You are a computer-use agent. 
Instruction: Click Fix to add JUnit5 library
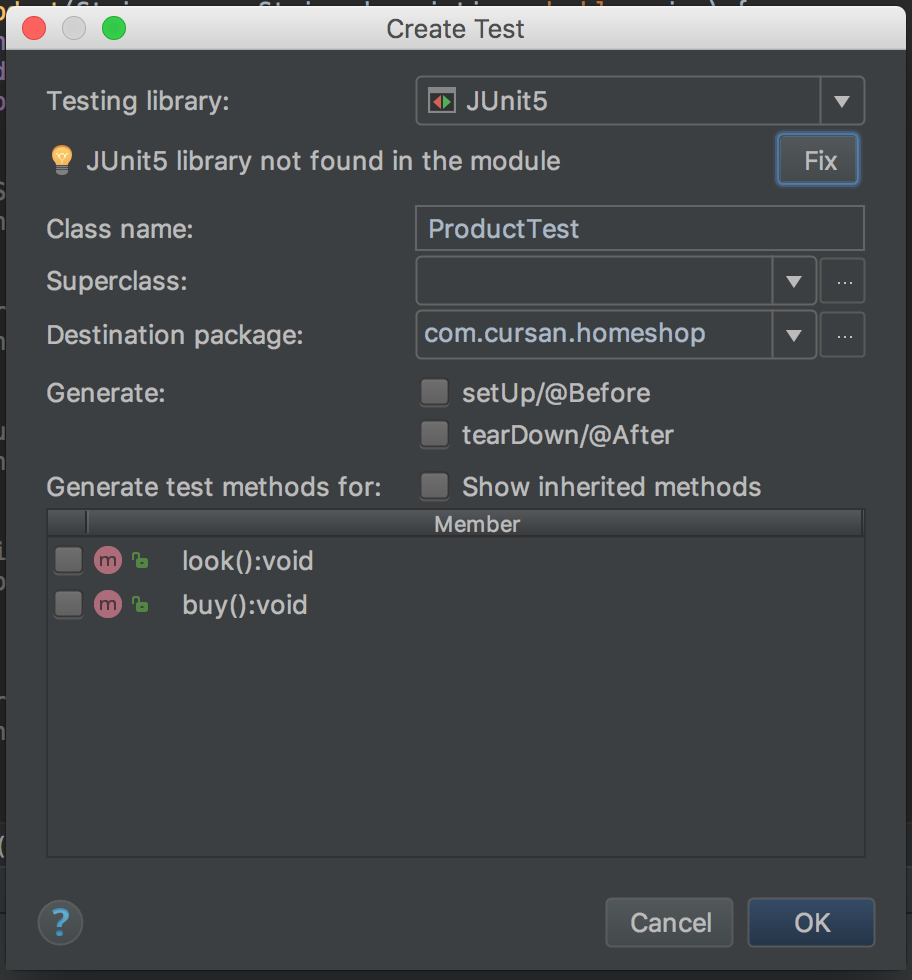[818, 160]
